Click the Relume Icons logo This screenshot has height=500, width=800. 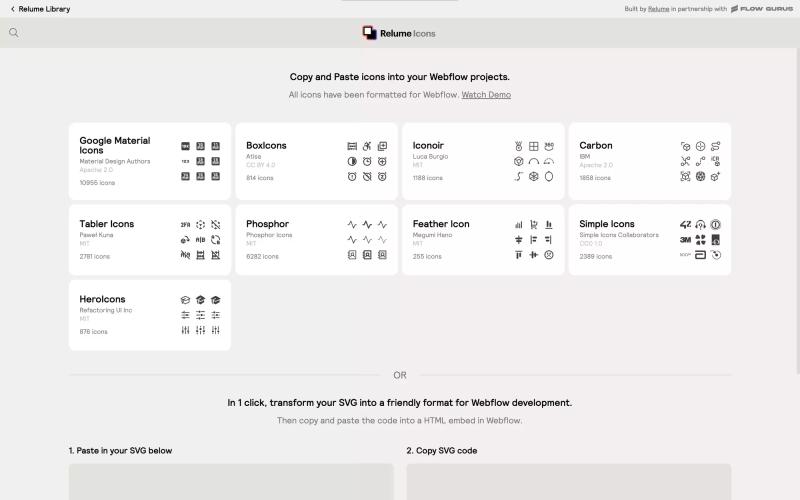399,33
